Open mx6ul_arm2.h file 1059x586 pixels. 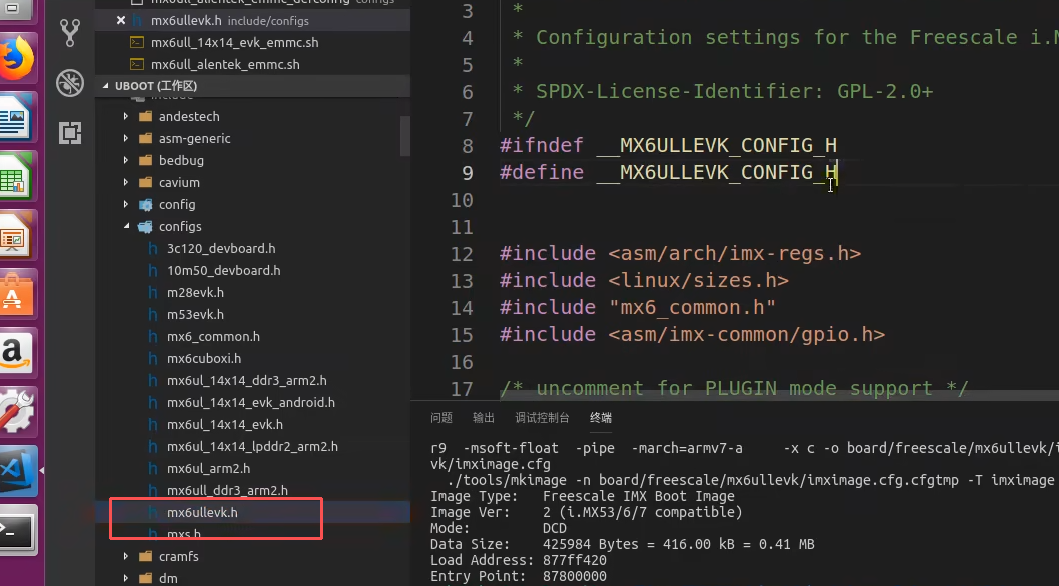(x=208, y=469)
